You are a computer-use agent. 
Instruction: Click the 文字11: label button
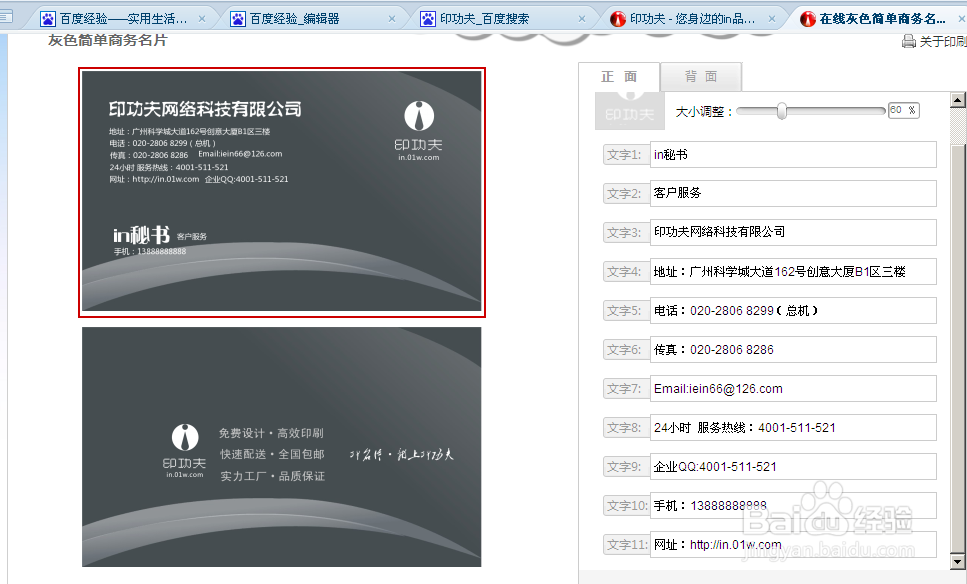tap(626, 545)
